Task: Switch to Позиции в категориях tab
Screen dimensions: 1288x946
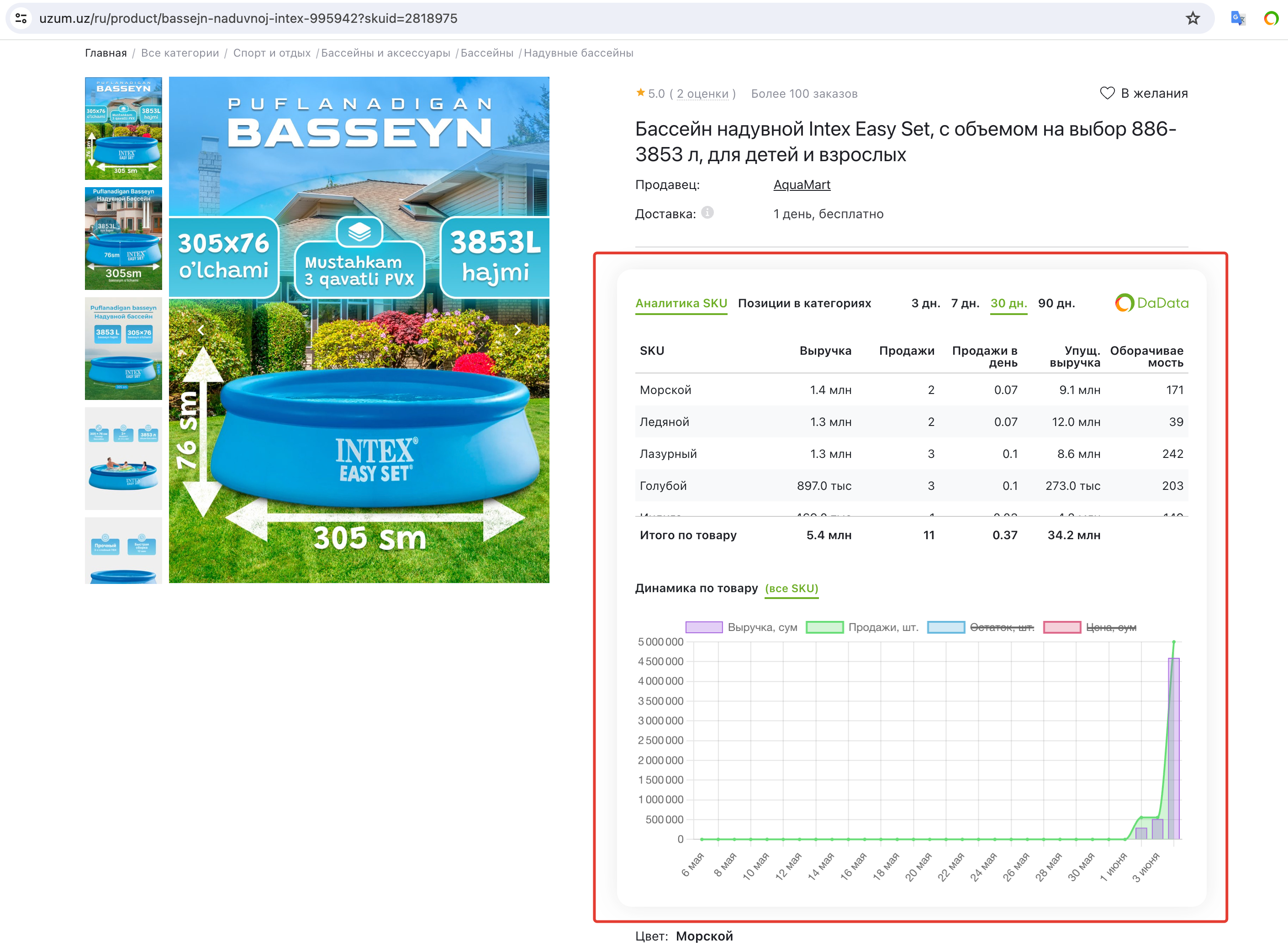Action: (804, 303)
